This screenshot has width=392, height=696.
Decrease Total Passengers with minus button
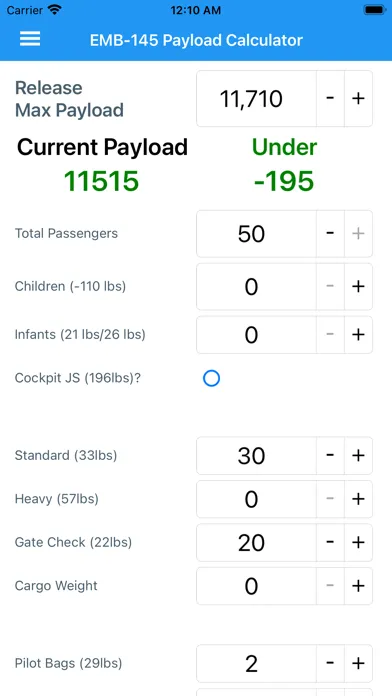pos(330,234)
